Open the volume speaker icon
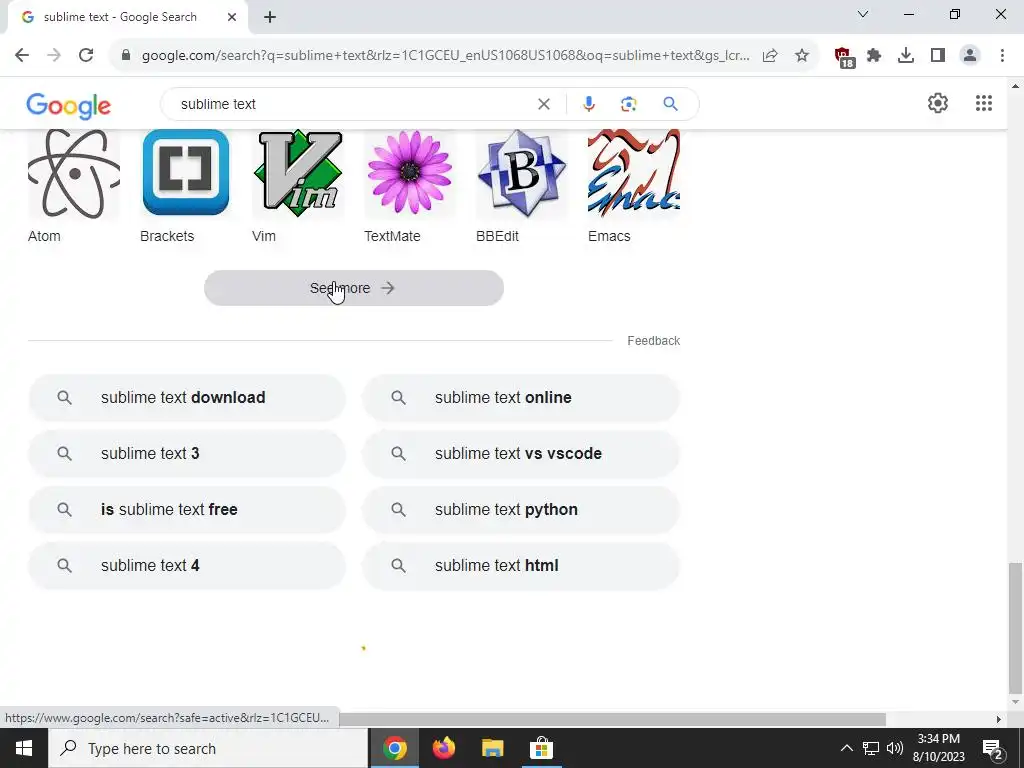 click(895, 748)
